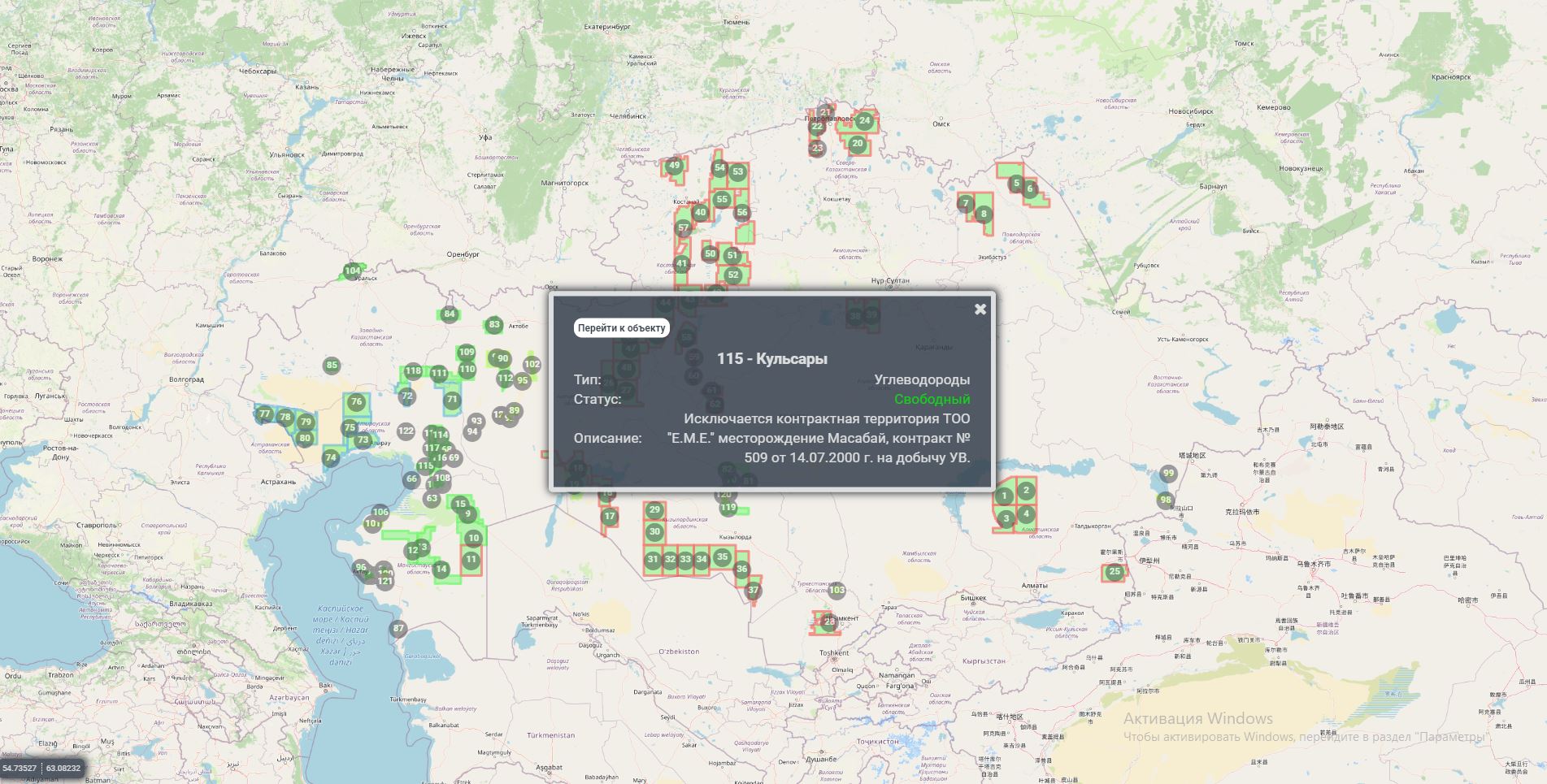Choose marker 5 in the northeast
Image resolution: width=1547 pixels, height=784 pixels.
coord(1016,184)
